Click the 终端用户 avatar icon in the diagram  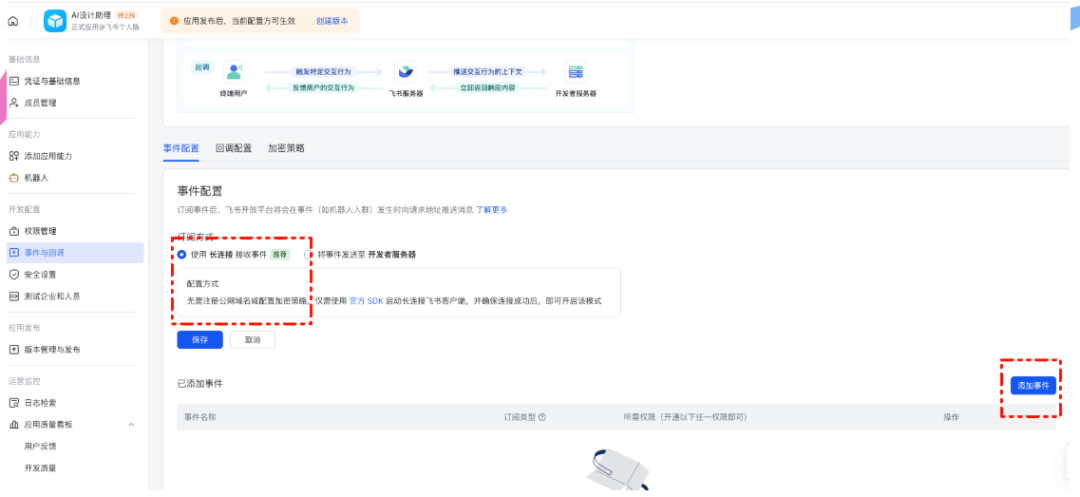[x=233, y=72]
